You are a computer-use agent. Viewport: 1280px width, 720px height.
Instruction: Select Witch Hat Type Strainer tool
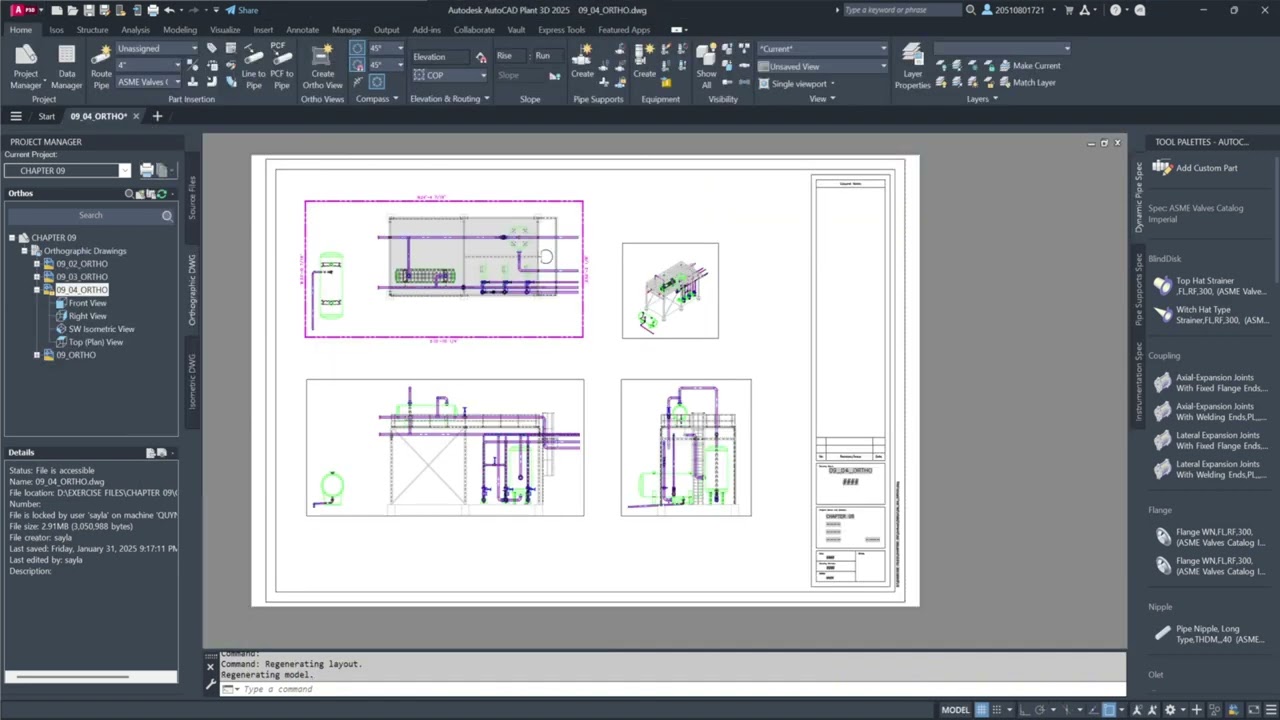(1211, 315)
